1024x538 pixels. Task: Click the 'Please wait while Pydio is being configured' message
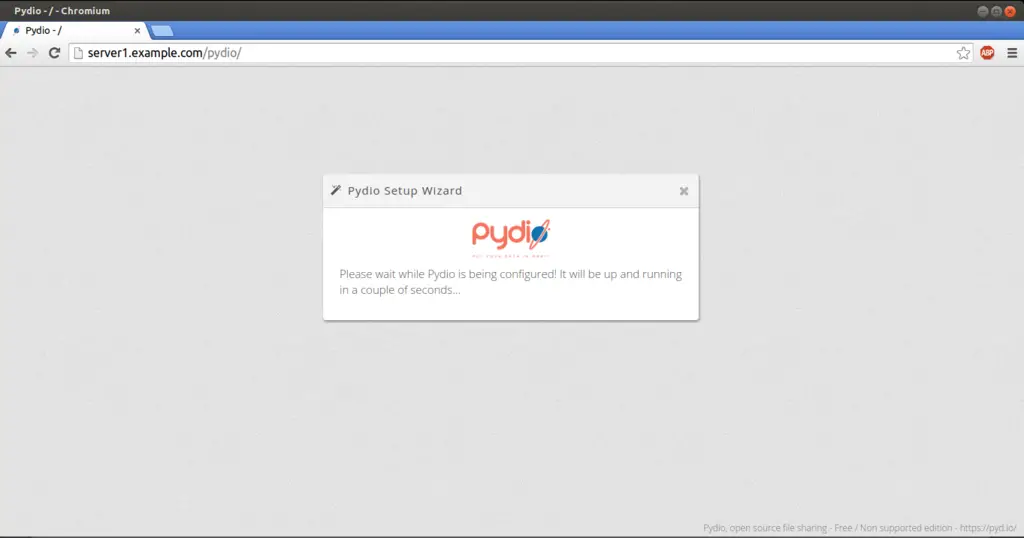[x=511, y=282]
